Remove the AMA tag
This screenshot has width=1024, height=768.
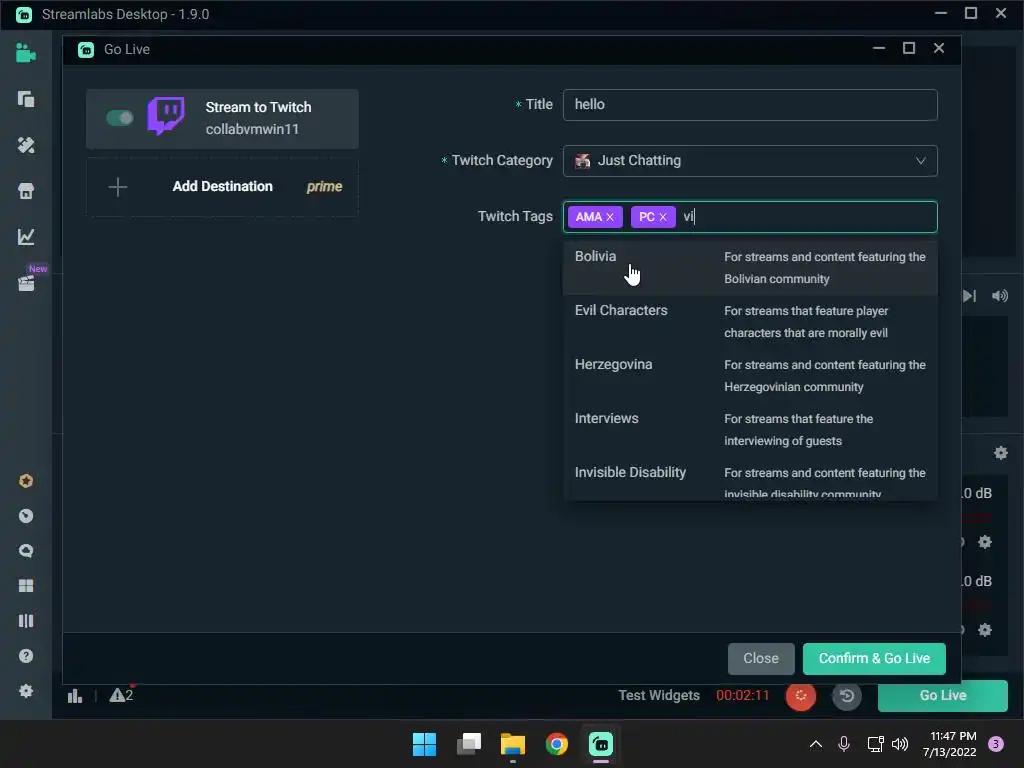point(610,217)
